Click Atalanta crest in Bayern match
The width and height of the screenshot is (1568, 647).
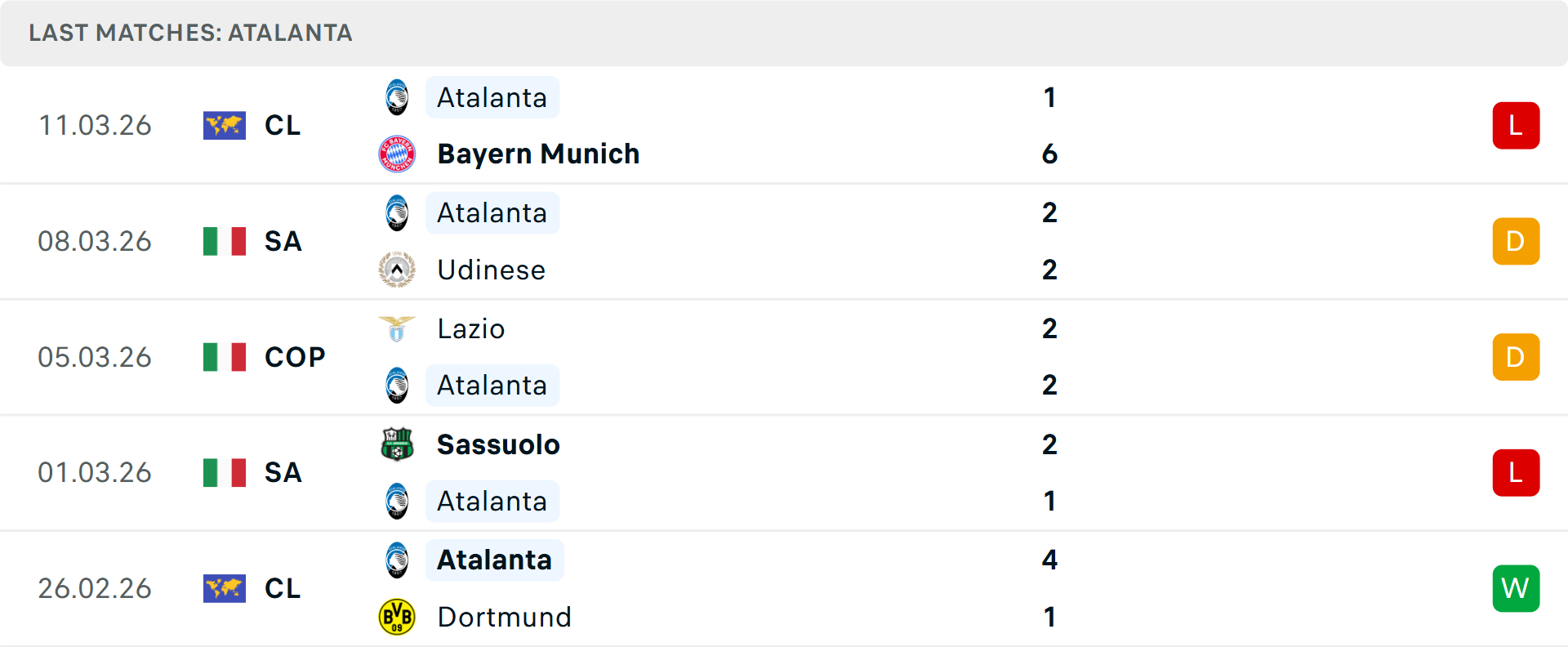pos(397,97)
